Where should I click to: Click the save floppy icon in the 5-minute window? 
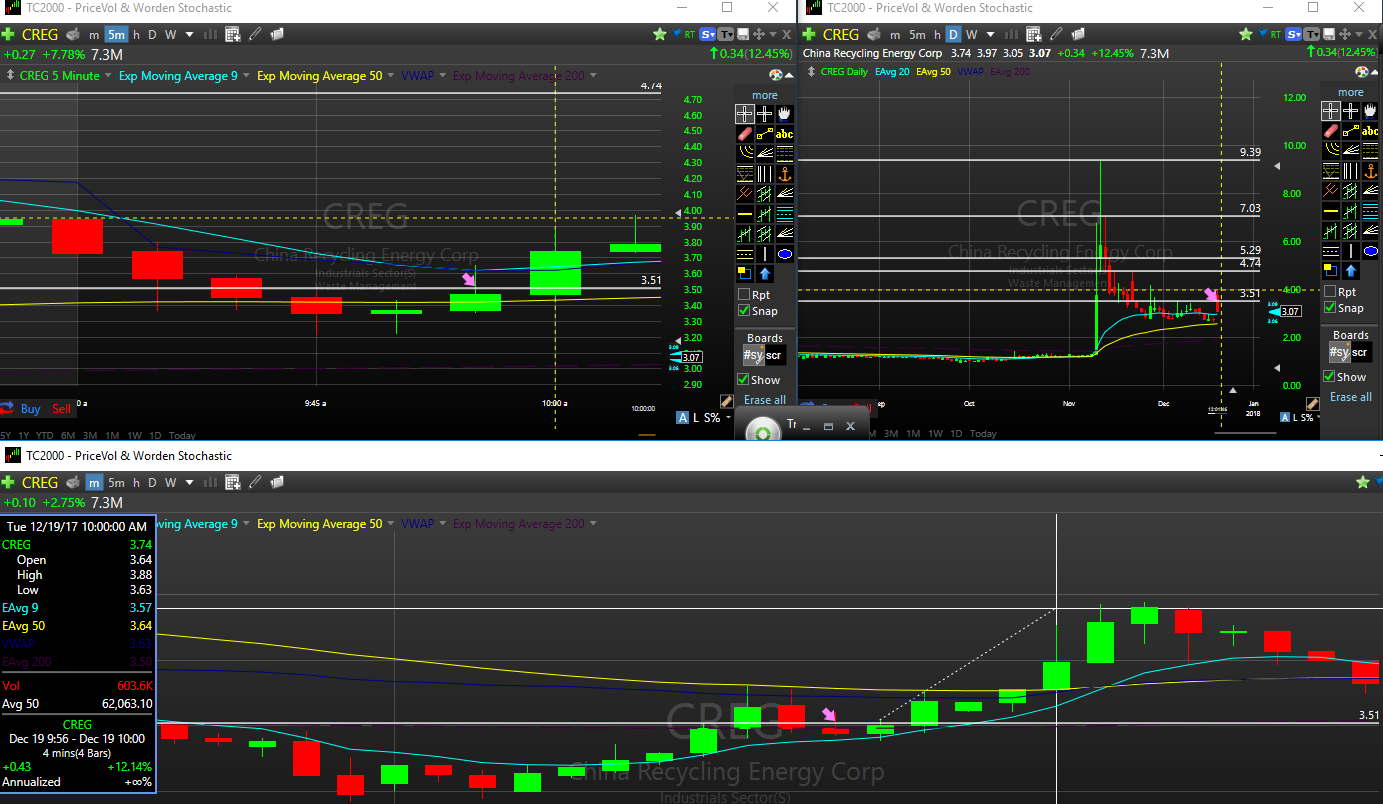coord(742,34)
